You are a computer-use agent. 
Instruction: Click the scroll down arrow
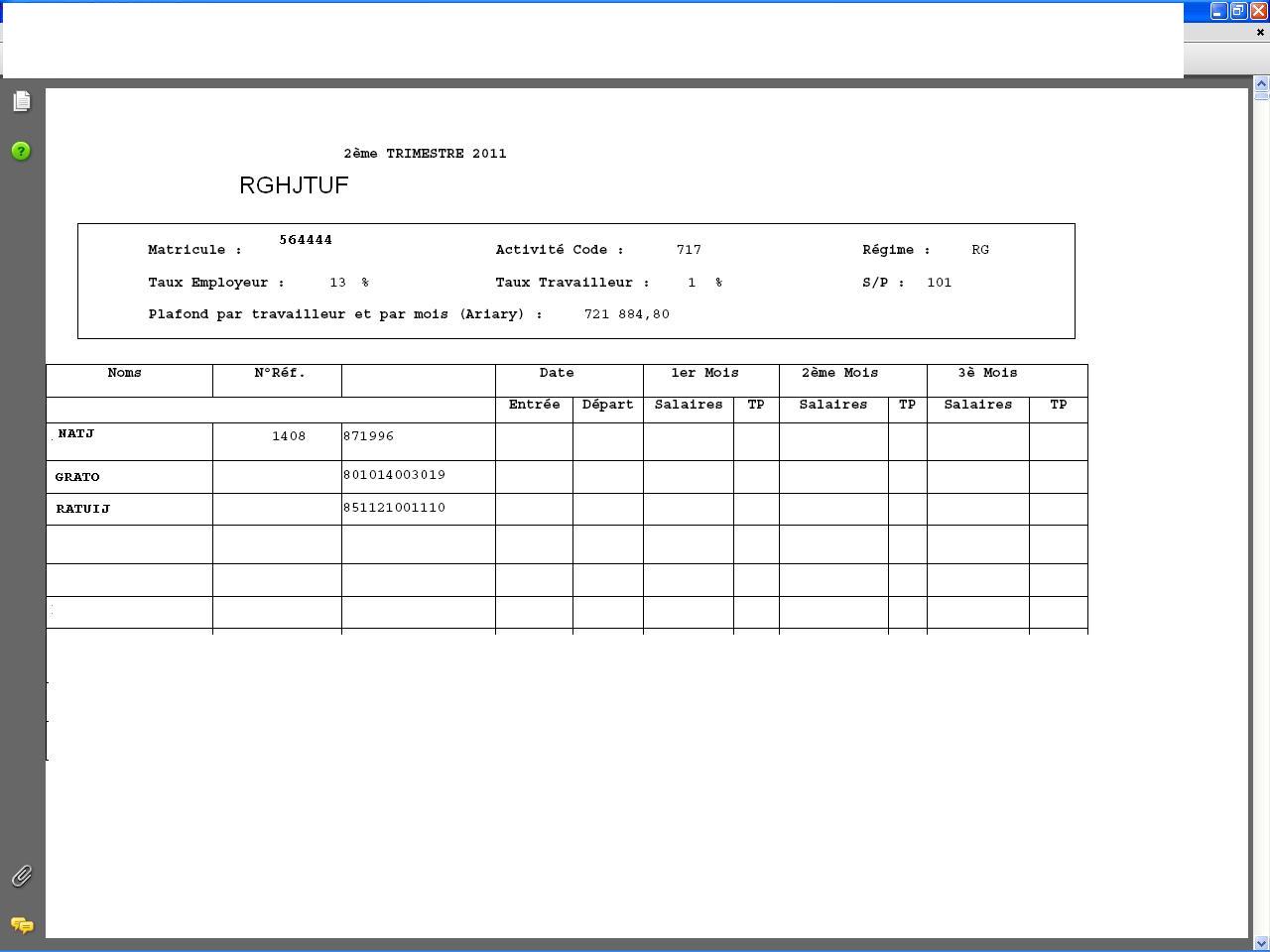[x=1261, y=943]
